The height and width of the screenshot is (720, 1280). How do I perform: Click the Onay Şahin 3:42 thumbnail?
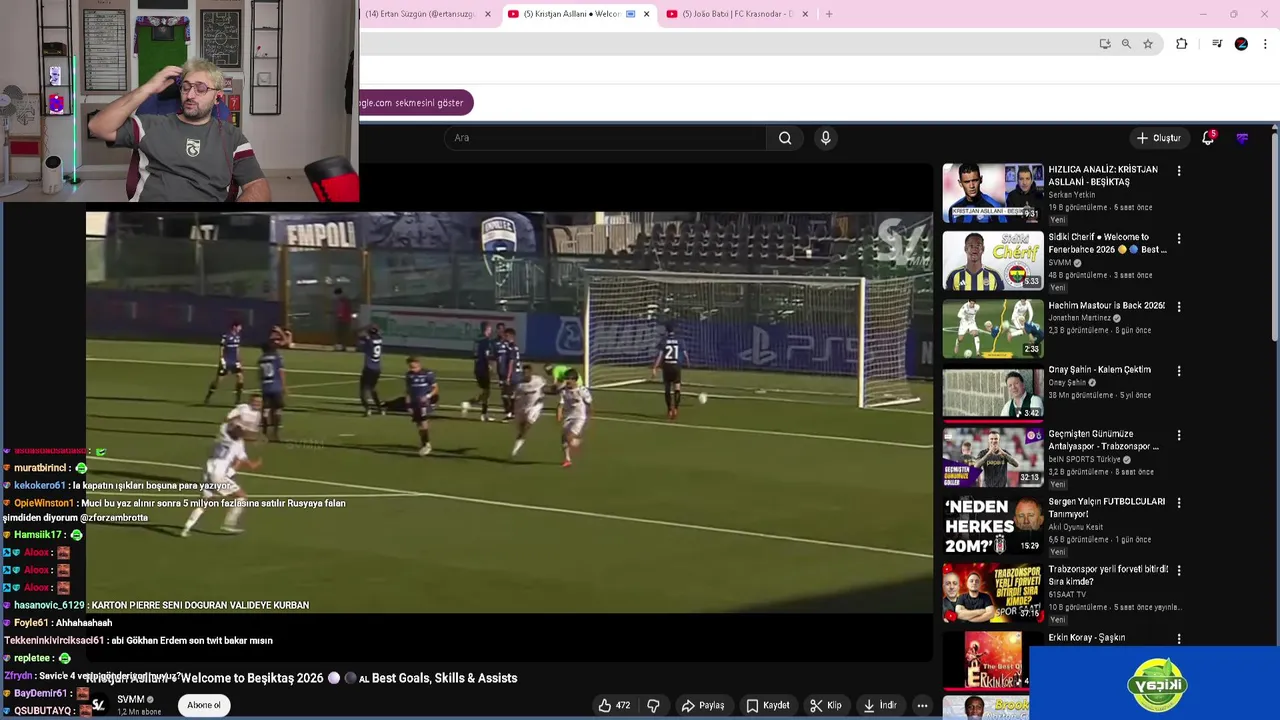[993, 392]
